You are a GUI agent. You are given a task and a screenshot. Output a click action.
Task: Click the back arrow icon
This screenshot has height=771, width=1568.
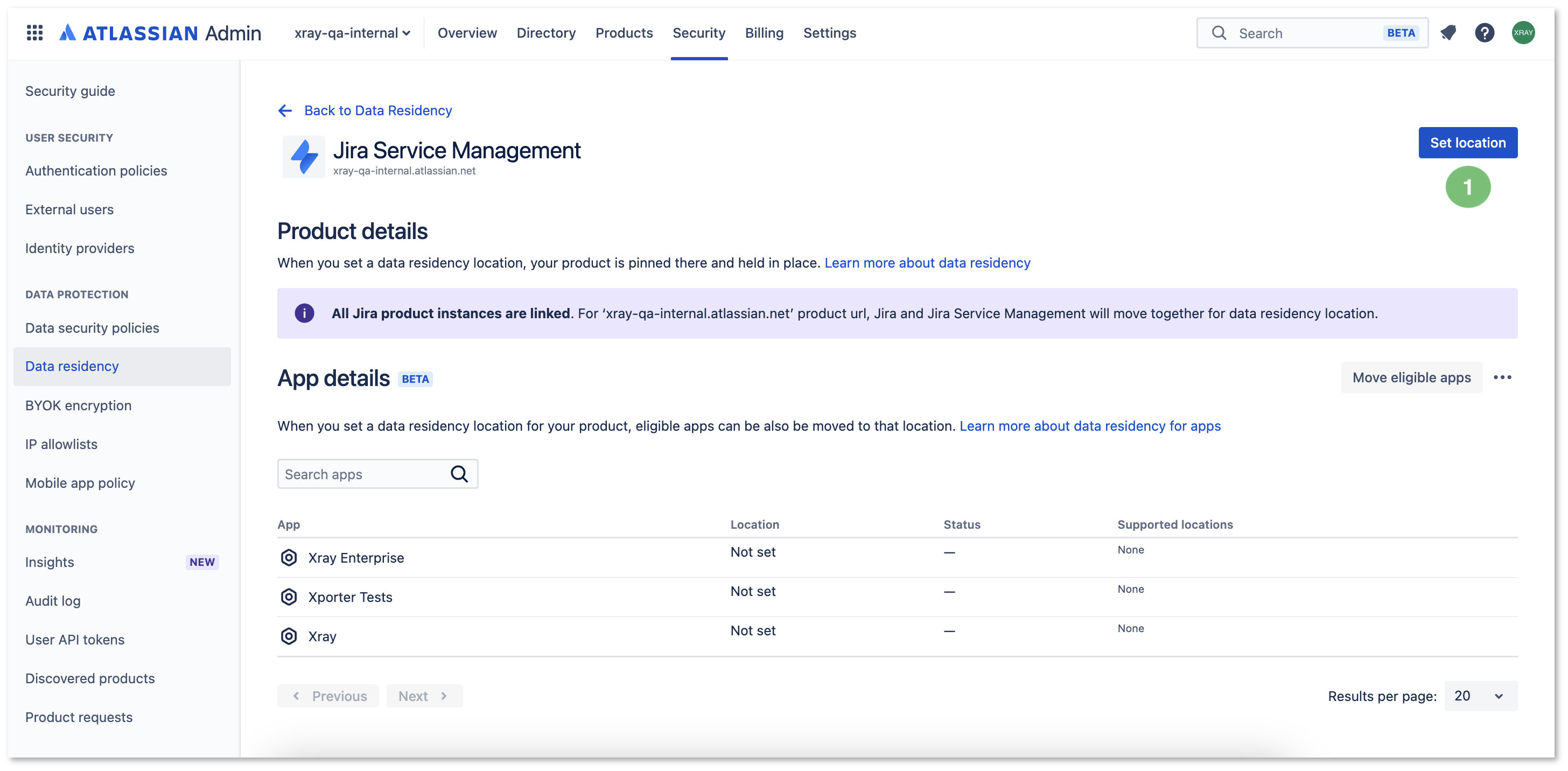[285, 111]
